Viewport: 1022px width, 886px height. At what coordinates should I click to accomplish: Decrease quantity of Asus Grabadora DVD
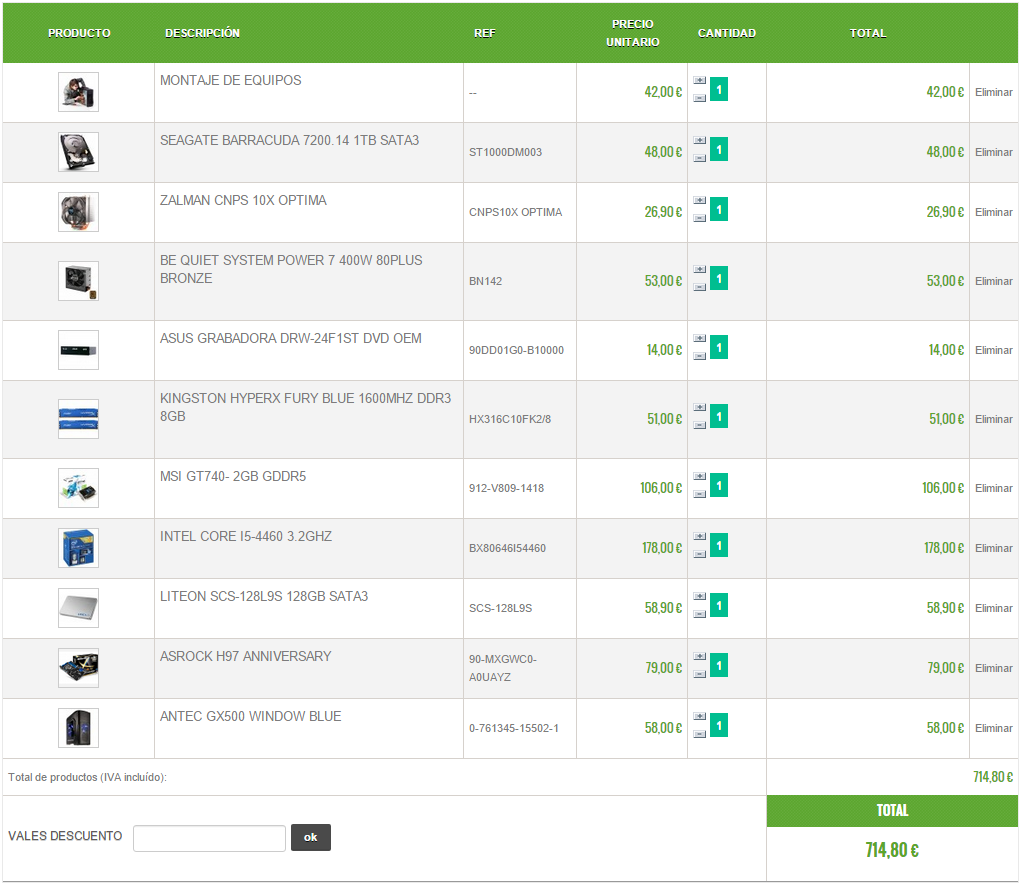click(699, 357)
